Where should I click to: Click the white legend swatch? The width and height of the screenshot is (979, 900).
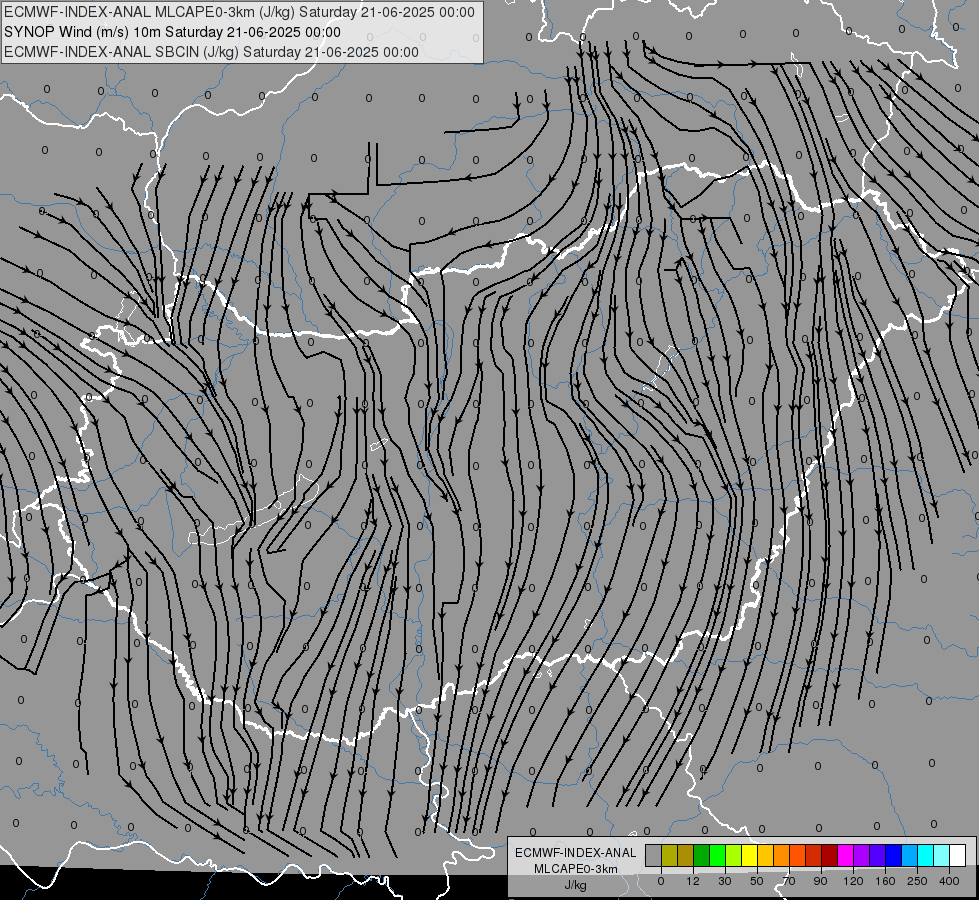coord(958,855)
